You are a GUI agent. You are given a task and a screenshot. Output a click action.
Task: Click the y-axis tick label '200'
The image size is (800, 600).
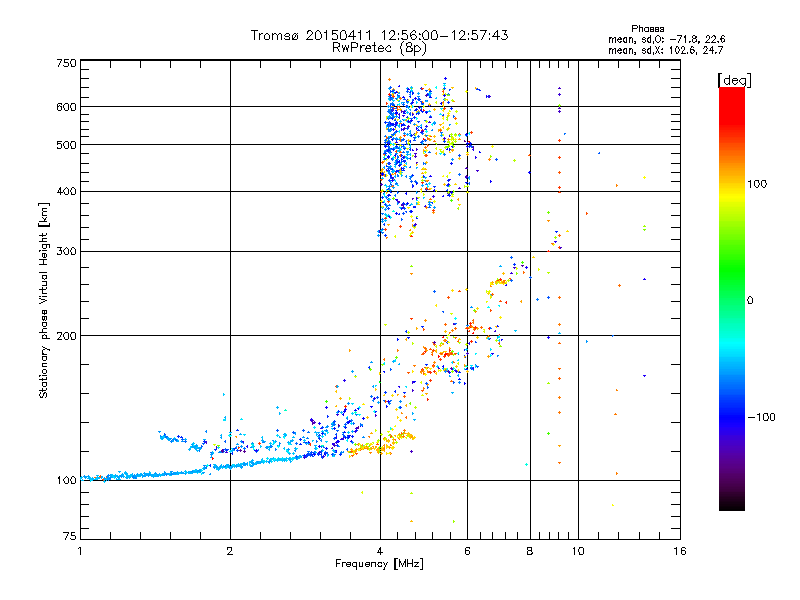coord(66,336)
